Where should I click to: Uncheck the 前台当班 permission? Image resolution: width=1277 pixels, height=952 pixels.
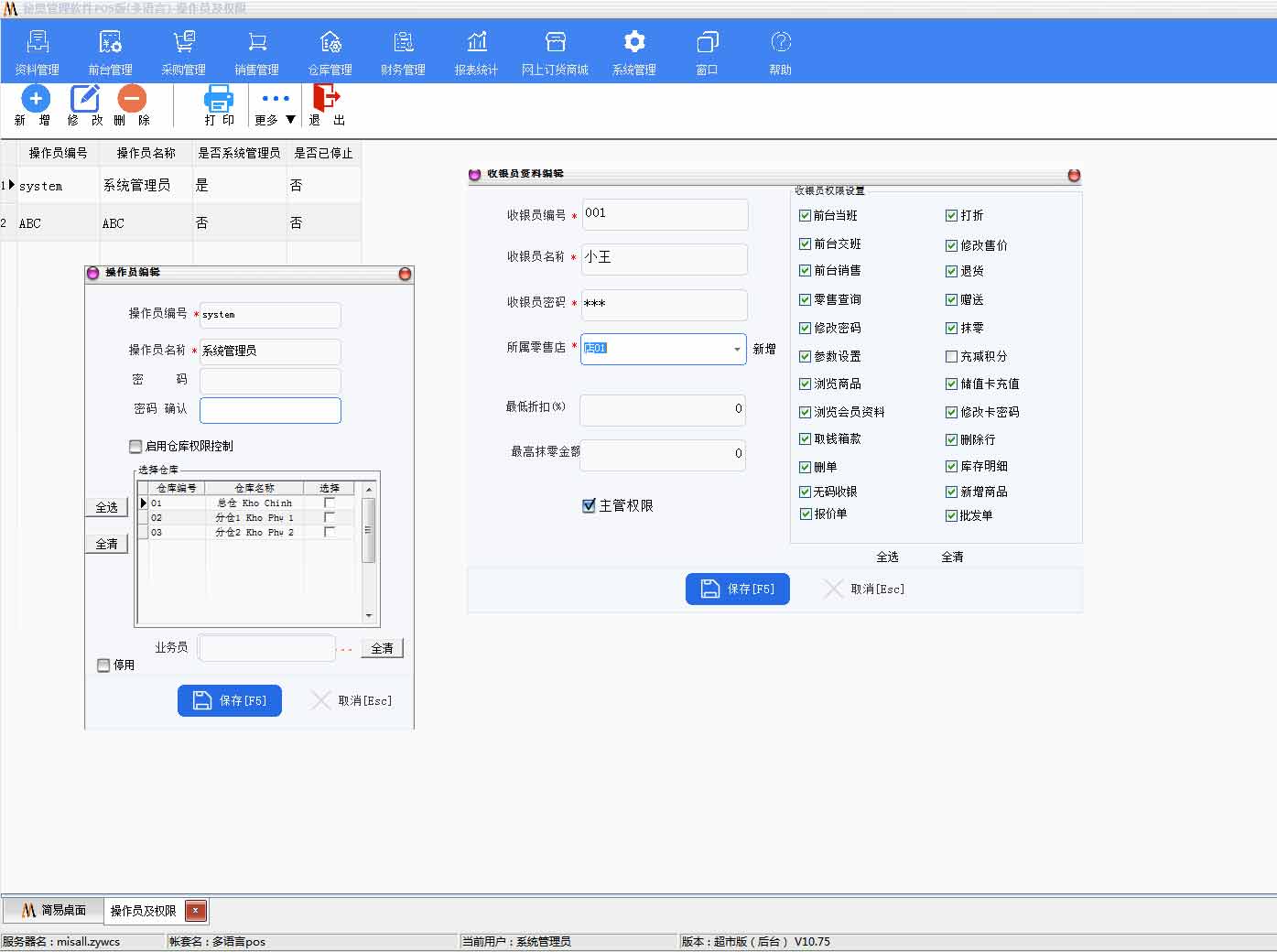click(806, 215)
